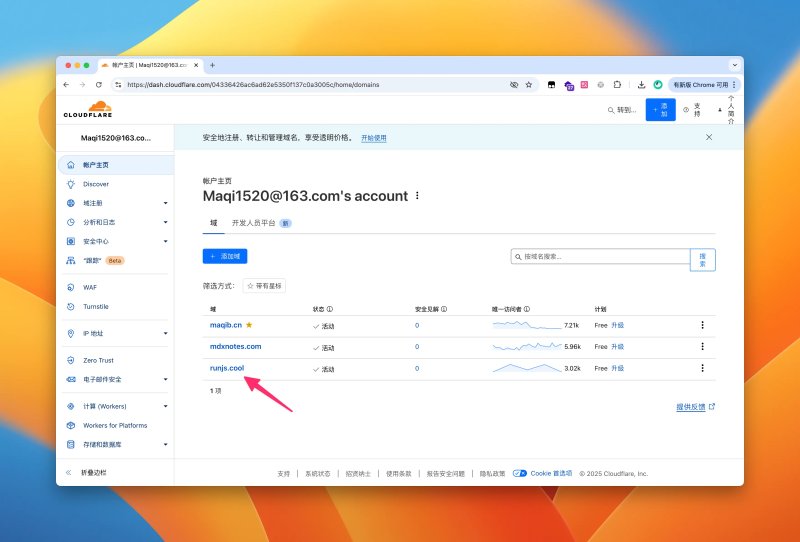Click the security insights info icon
Screen dimensions: 800x542
(x=444, y=309)
